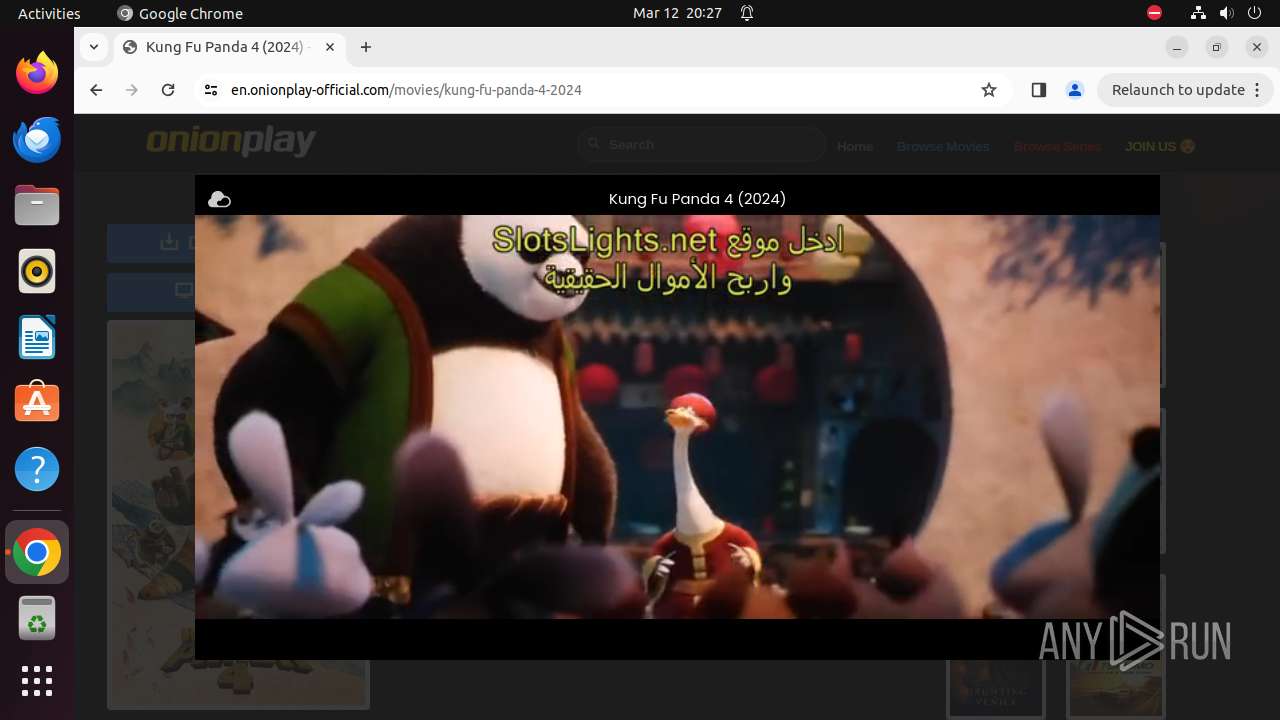Select the Kung Fu Panda 4 tab

229,47
